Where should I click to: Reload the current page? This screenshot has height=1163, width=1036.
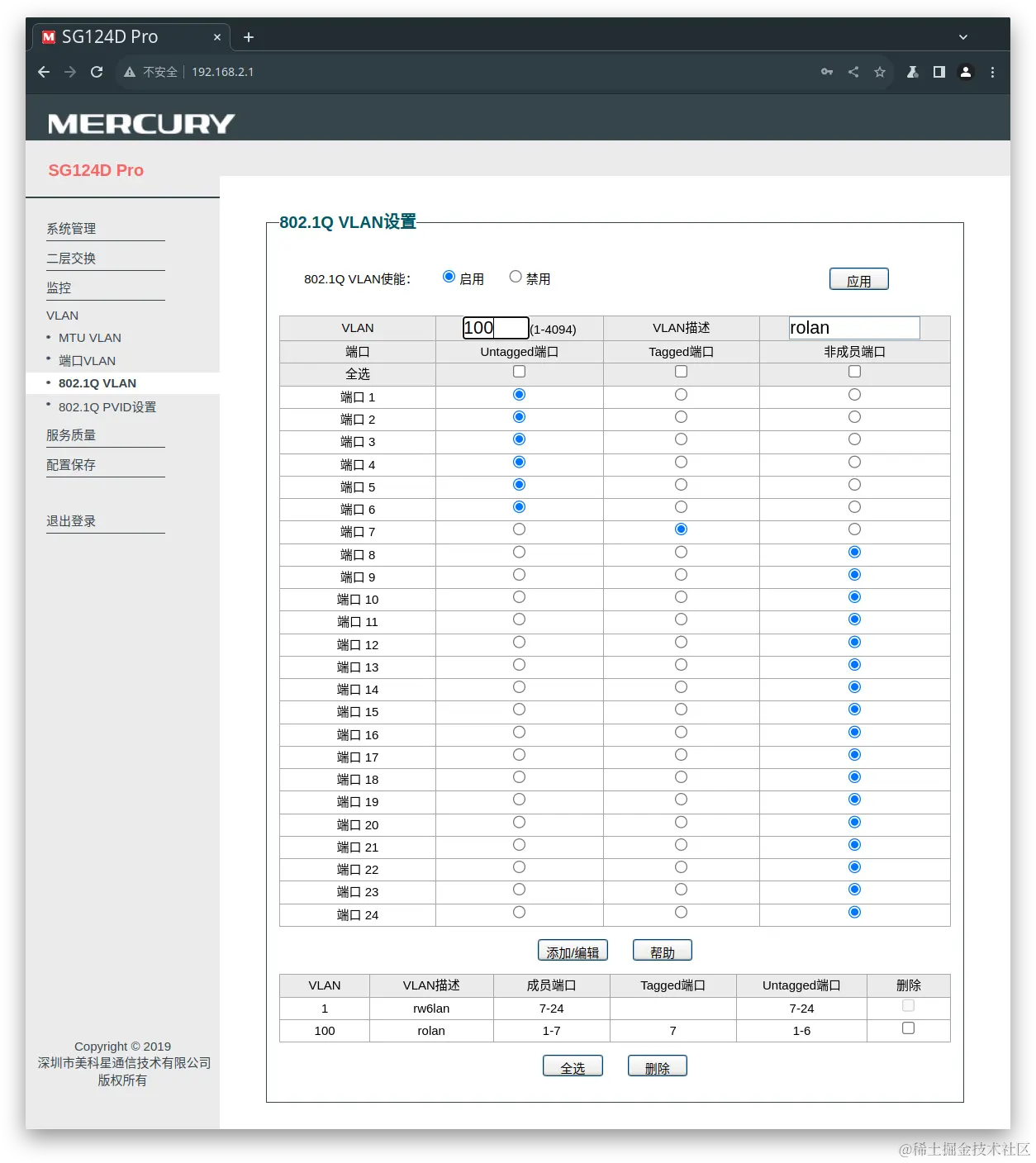(97, 72)
